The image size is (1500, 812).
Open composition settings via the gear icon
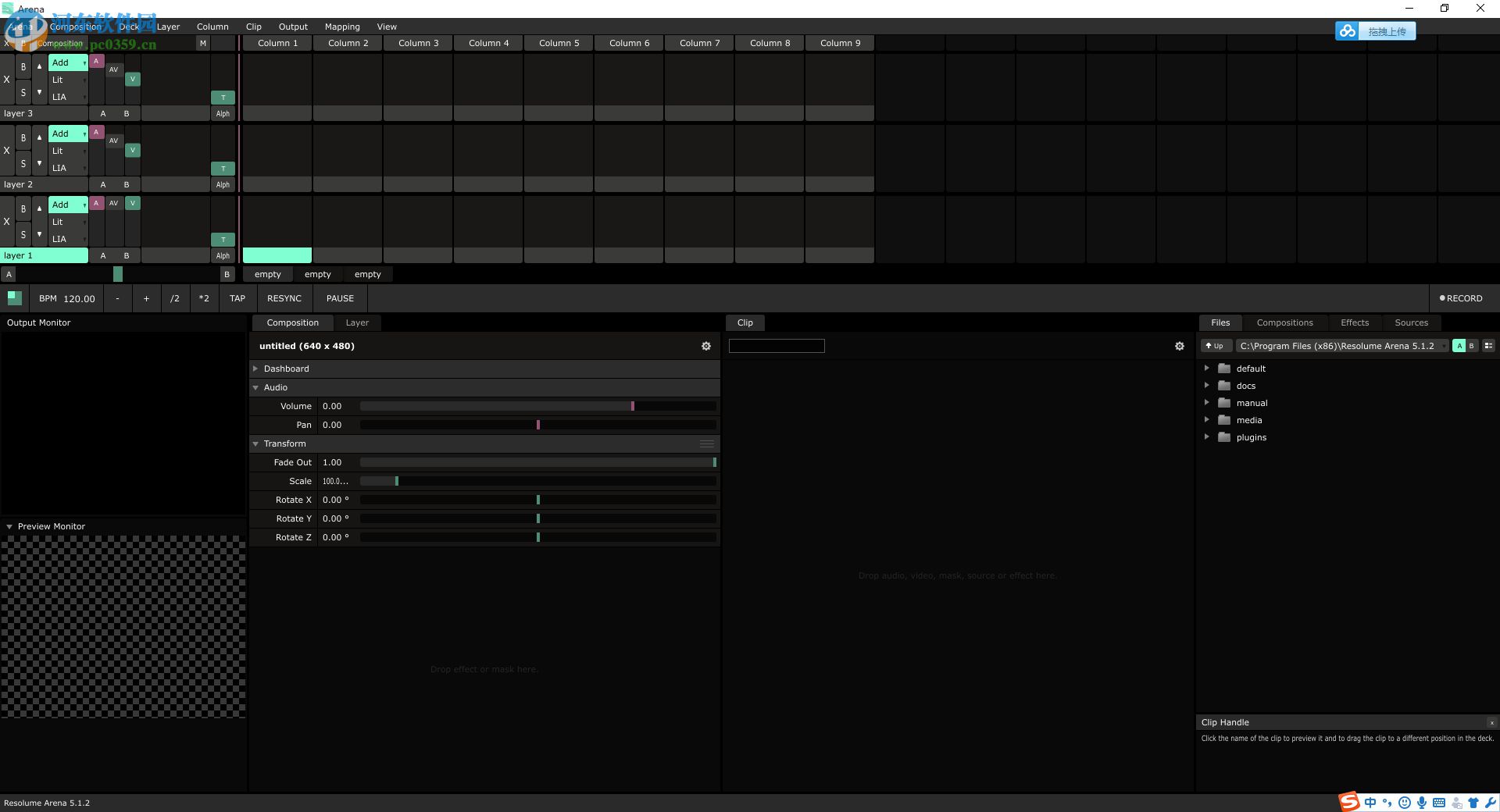(705, 346)
